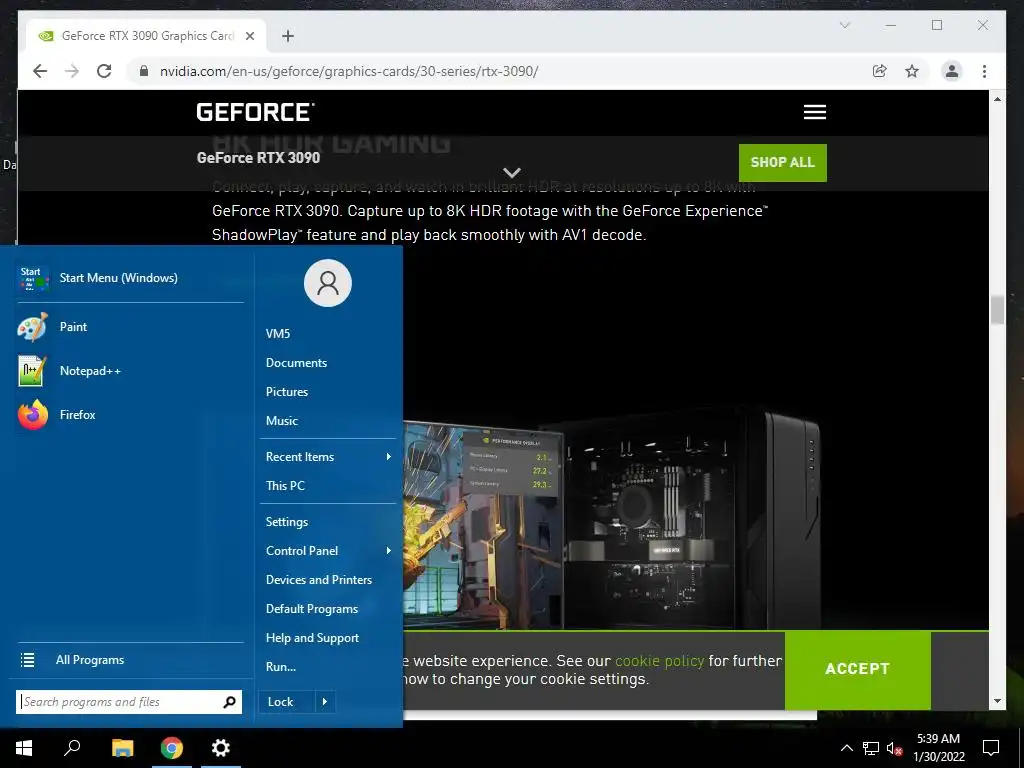Show hidden system tray icons
The image size is (1024, 768).
pyautogui.click(x=846, y=748)
